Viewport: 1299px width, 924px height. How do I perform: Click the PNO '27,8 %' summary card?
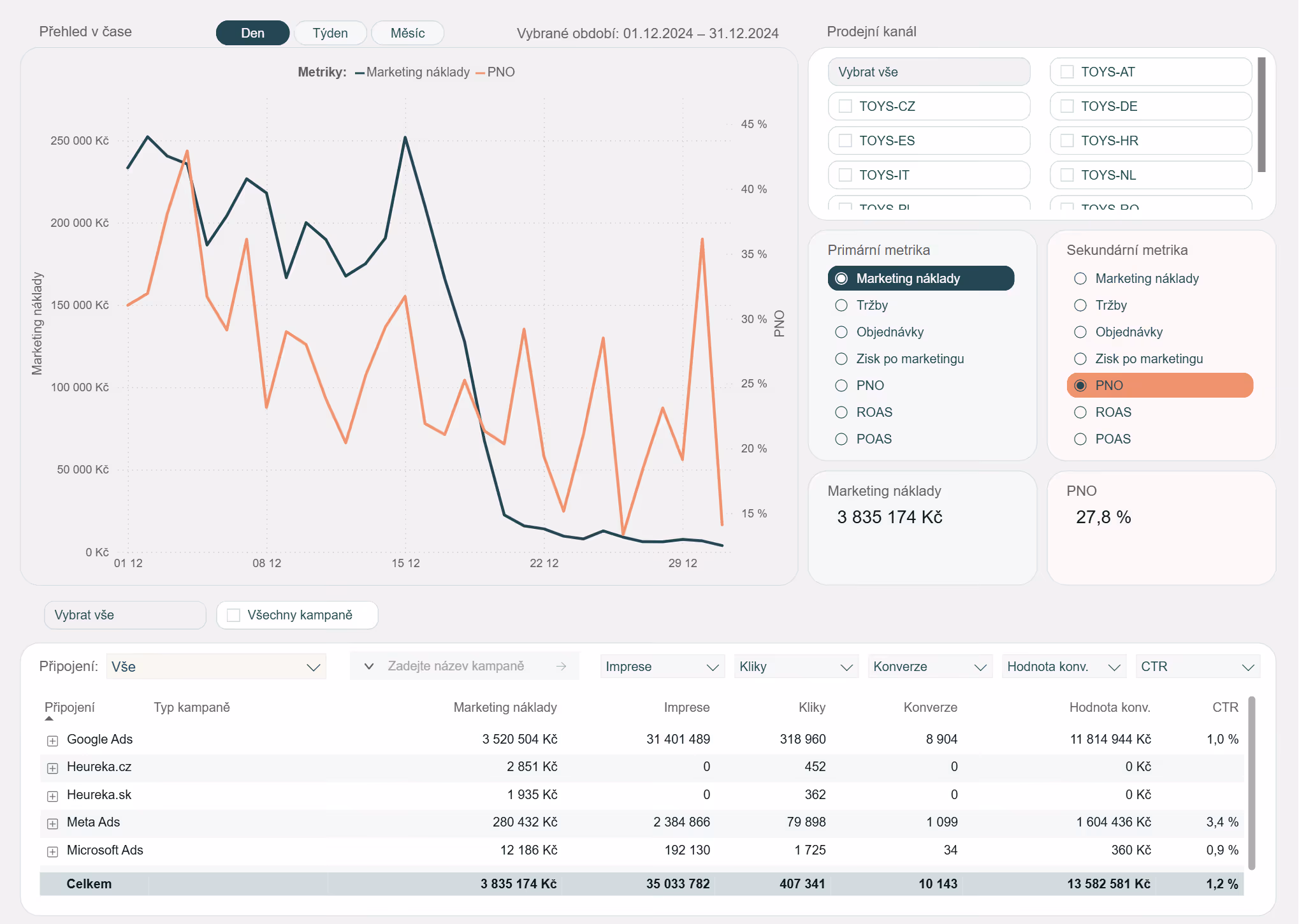click(x=1161, y=528)
